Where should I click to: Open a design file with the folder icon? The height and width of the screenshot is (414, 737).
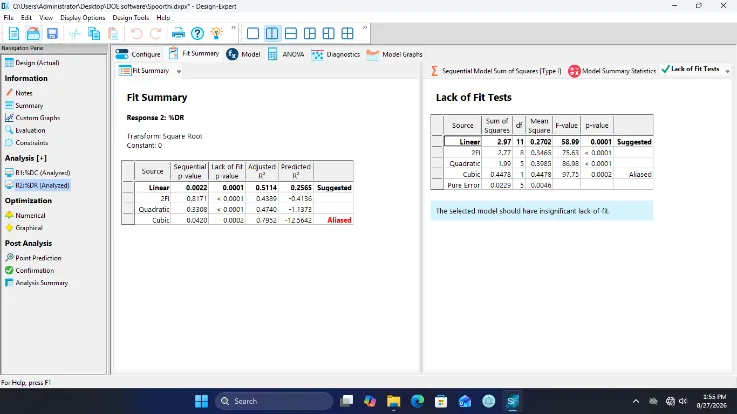point(33,33)
